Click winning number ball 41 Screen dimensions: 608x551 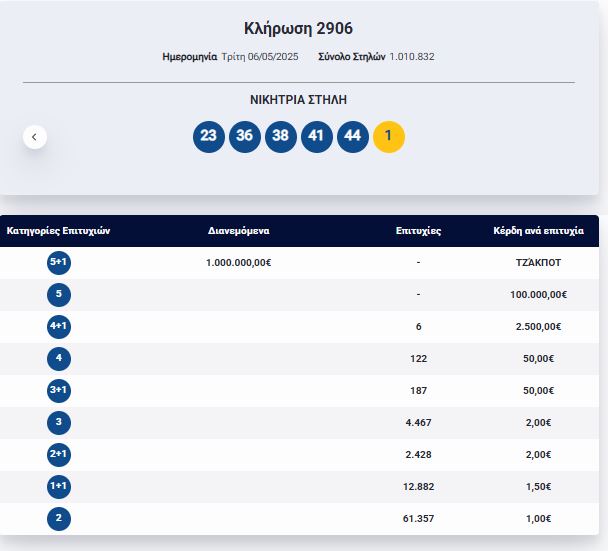tap(317, 137)
